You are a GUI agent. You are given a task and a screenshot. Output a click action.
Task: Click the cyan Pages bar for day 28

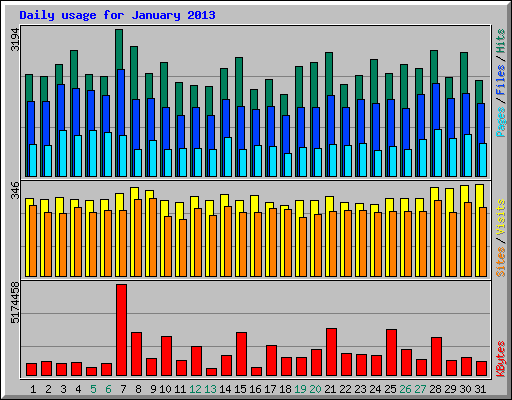click(x=438, y=153)
